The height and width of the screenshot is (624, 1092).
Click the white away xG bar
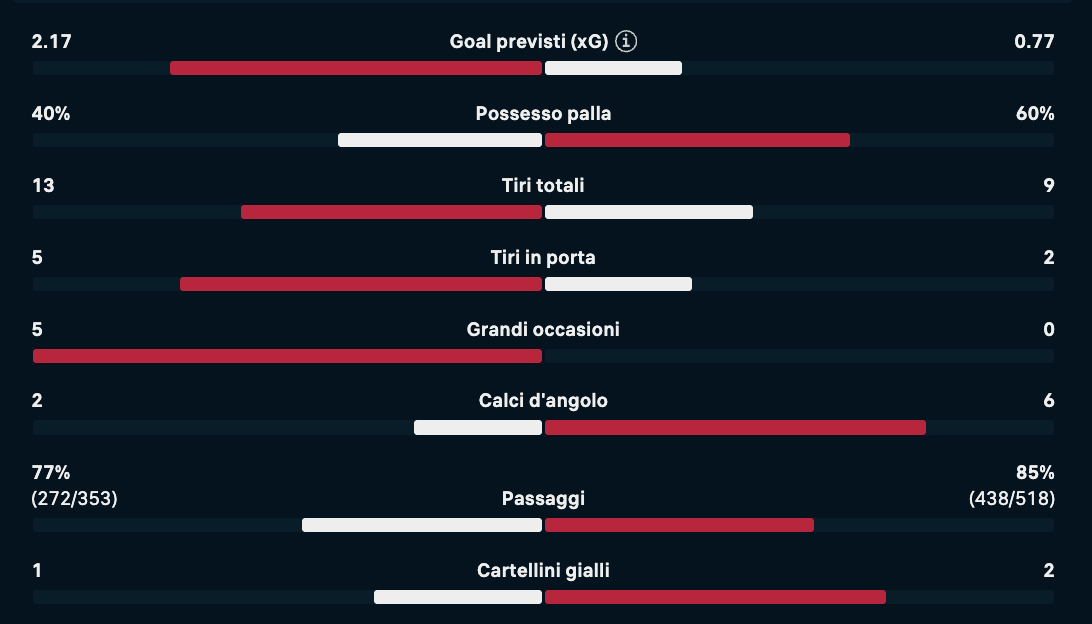click(x=613, y=68)
